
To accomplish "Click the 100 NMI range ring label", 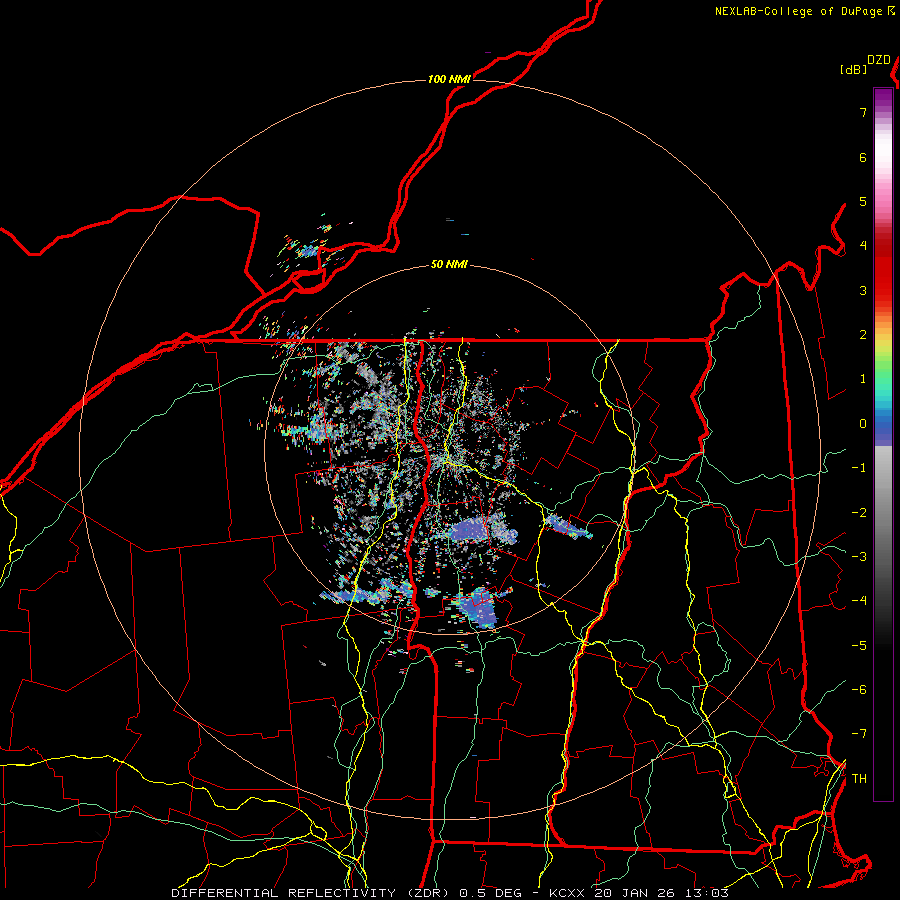I will pyautogui.click(x=449, y=79).
